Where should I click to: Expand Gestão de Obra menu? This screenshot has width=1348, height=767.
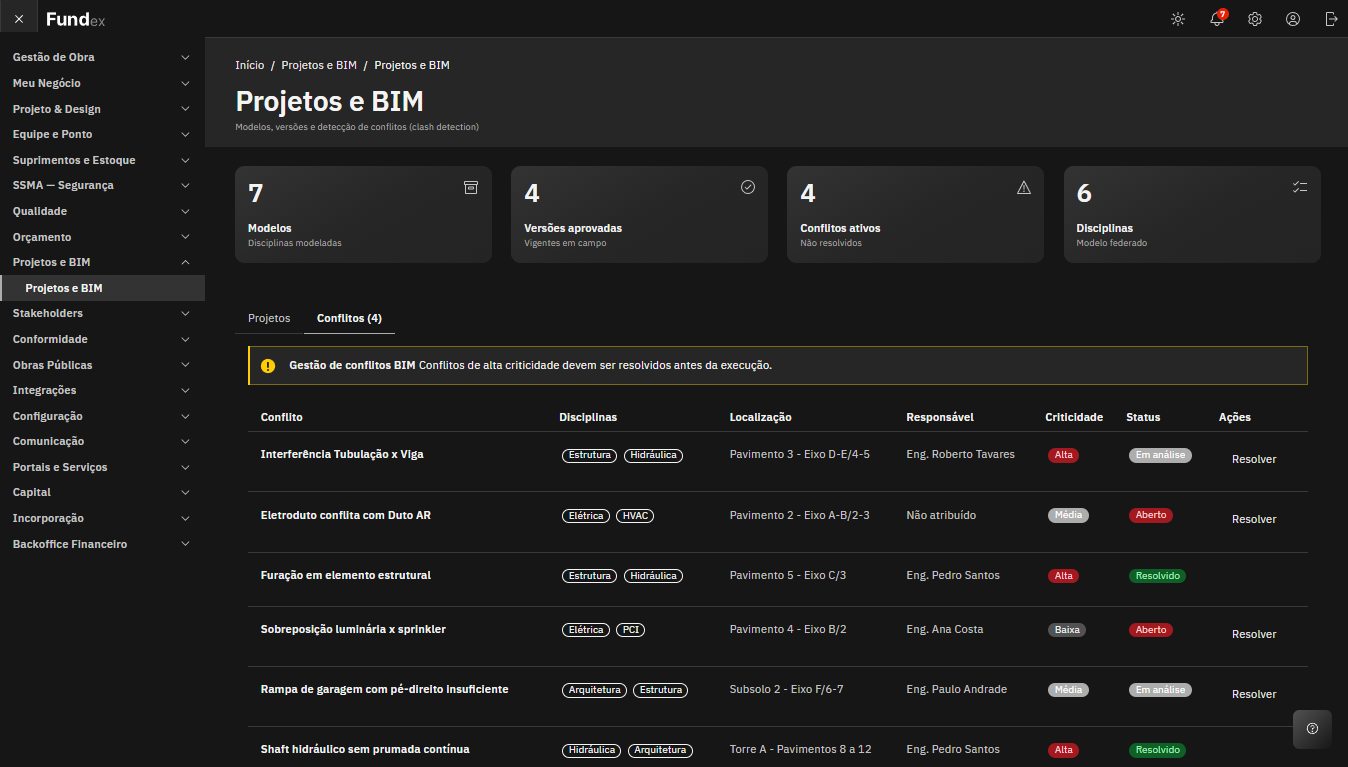coord(102,57)
